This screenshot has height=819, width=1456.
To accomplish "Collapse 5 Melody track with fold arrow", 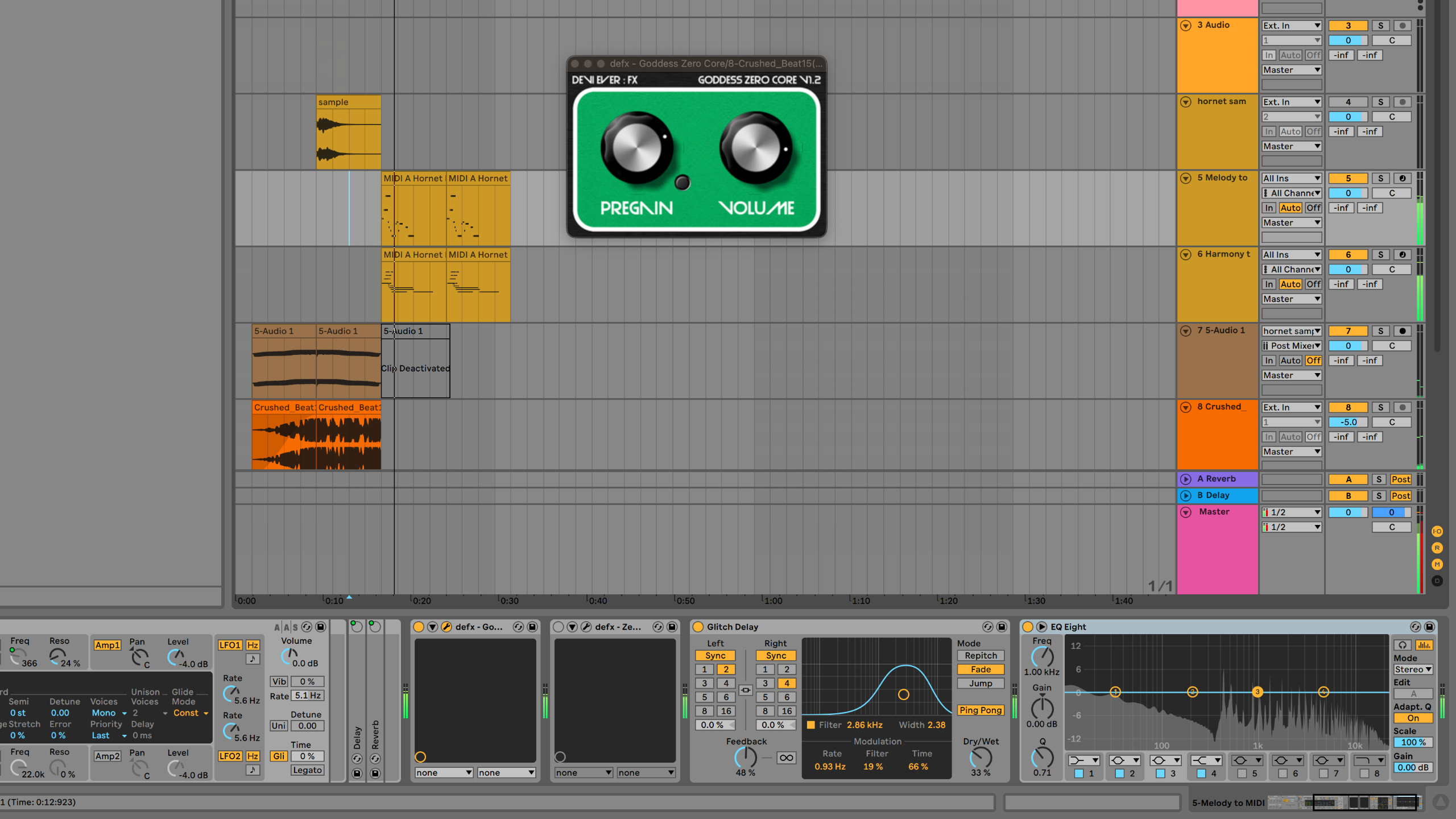I will pos(1186,178).
